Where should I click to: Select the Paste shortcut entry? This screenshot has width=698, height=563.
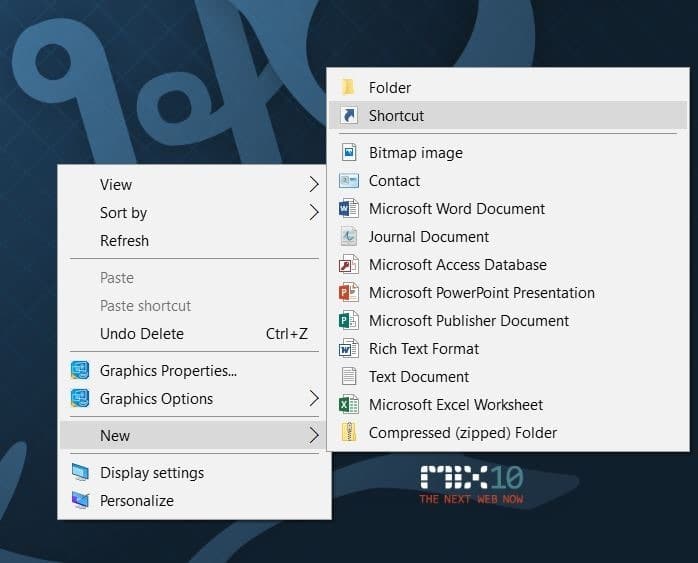pyautogui.click(x=194, y=306)
